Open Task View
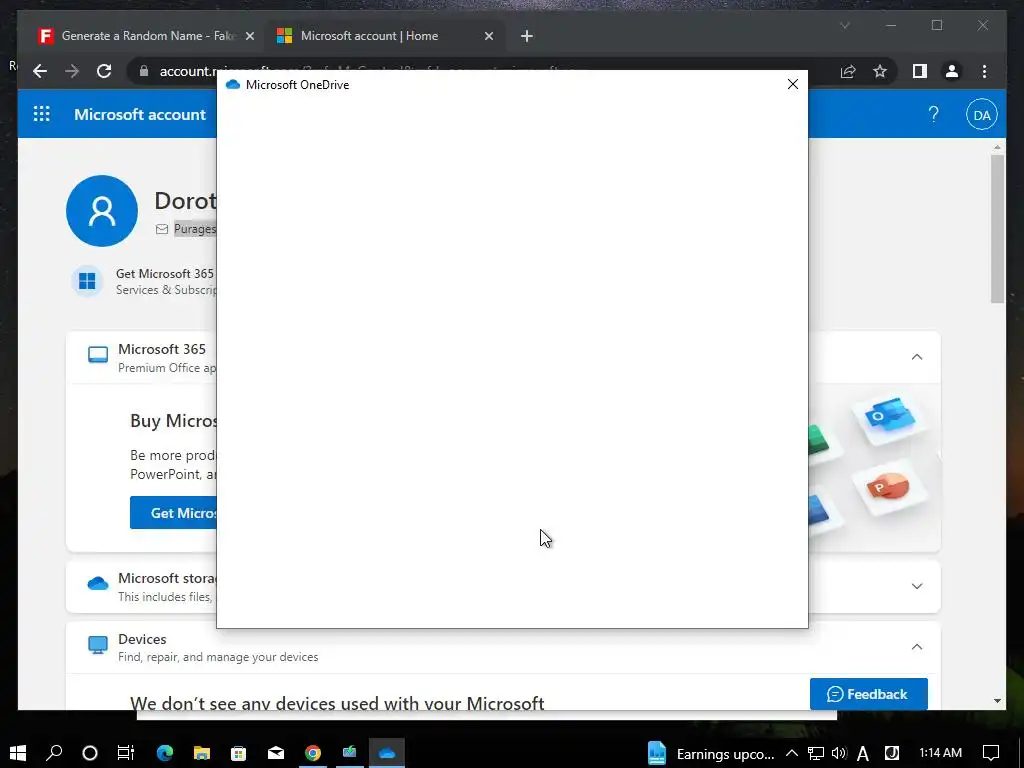The width and height of the screenshot is (1024, 768). [x=125, y=753]
